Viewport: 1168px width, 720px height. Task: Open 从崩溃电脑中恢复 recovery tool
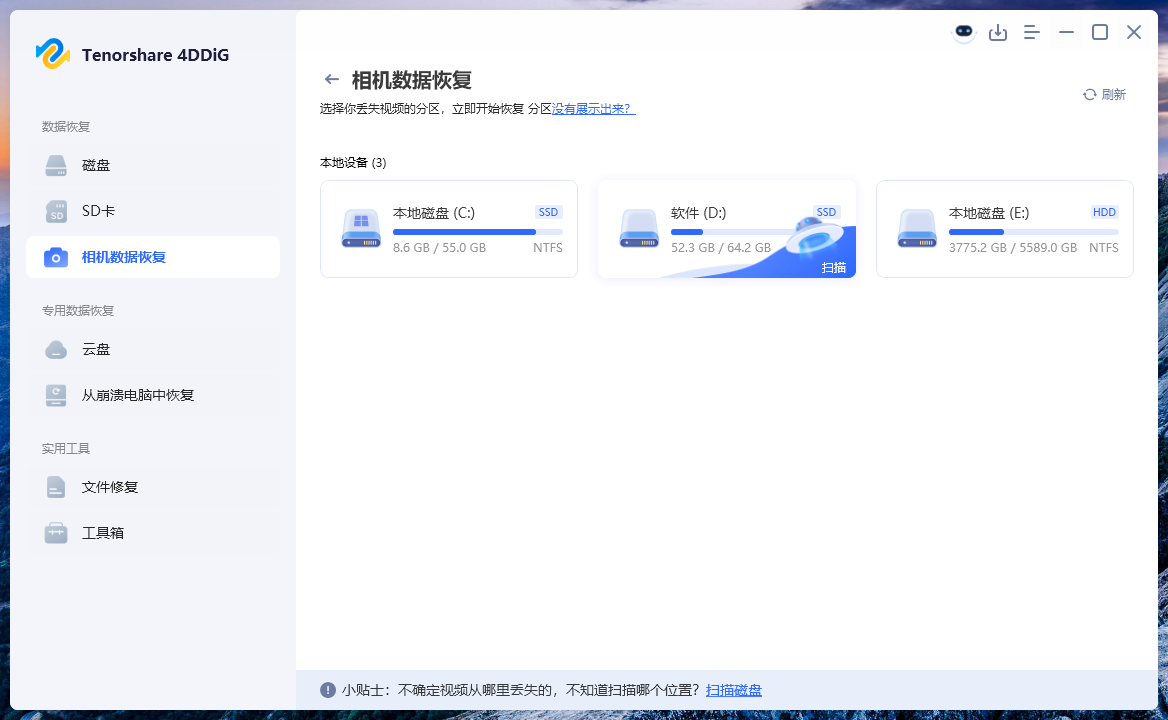[55, 395]
